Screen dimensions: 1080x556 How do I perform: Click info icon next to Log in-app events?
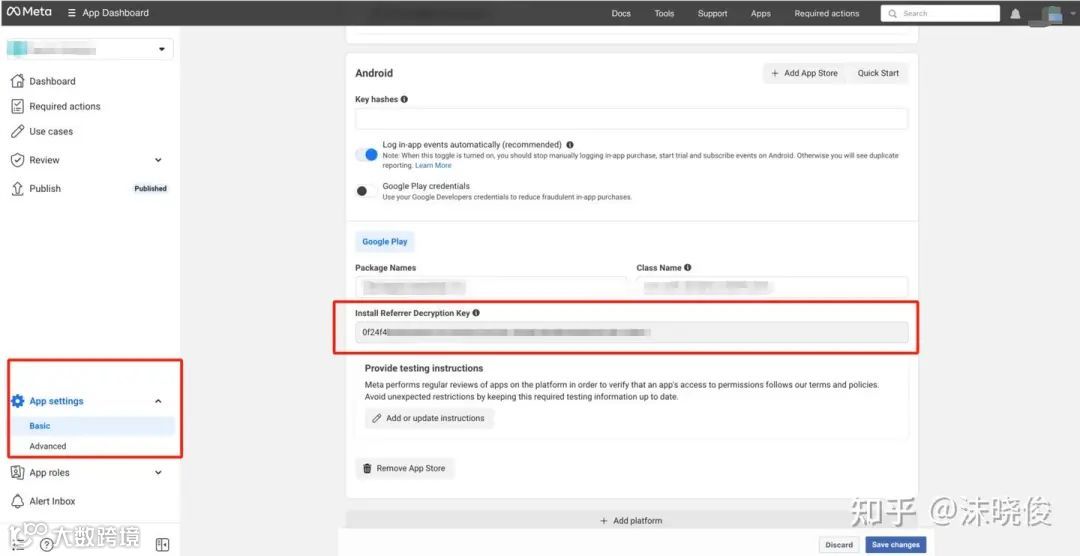pos(570,145)
